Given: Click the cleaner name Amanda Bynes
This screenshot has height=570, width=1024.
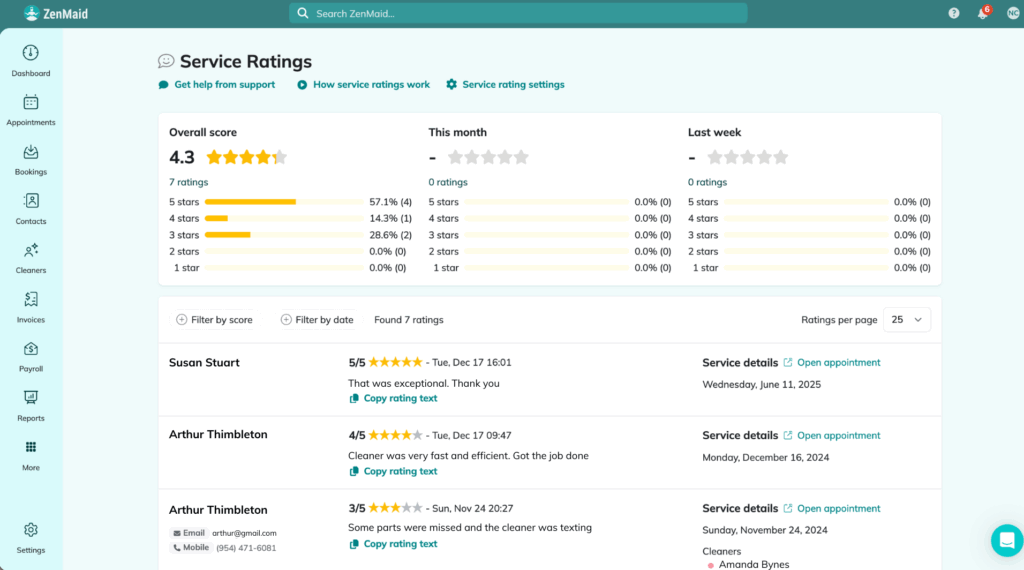Looking at the screenshot, I should [x=754, y=564].
